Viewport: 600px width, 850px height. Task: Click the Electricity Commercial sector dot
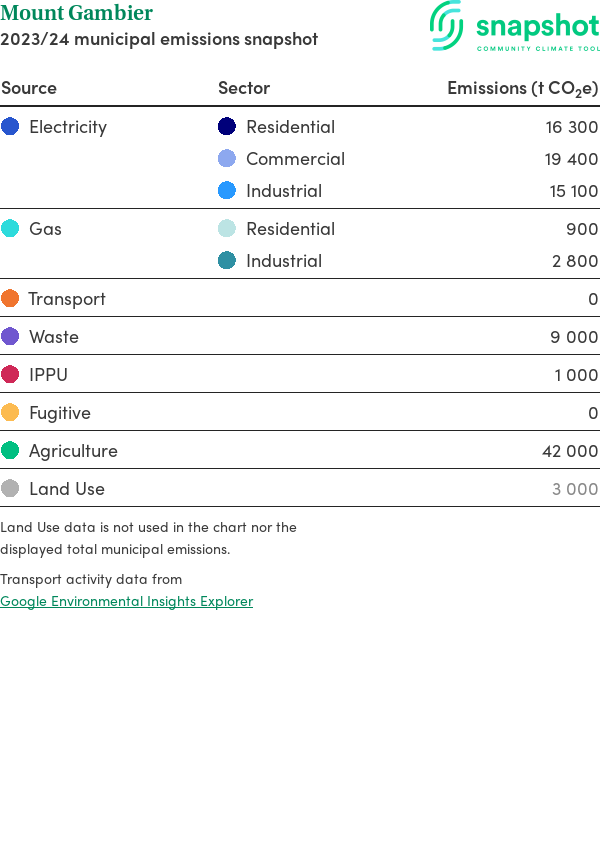pyautogui.click(x=227, y=159)
